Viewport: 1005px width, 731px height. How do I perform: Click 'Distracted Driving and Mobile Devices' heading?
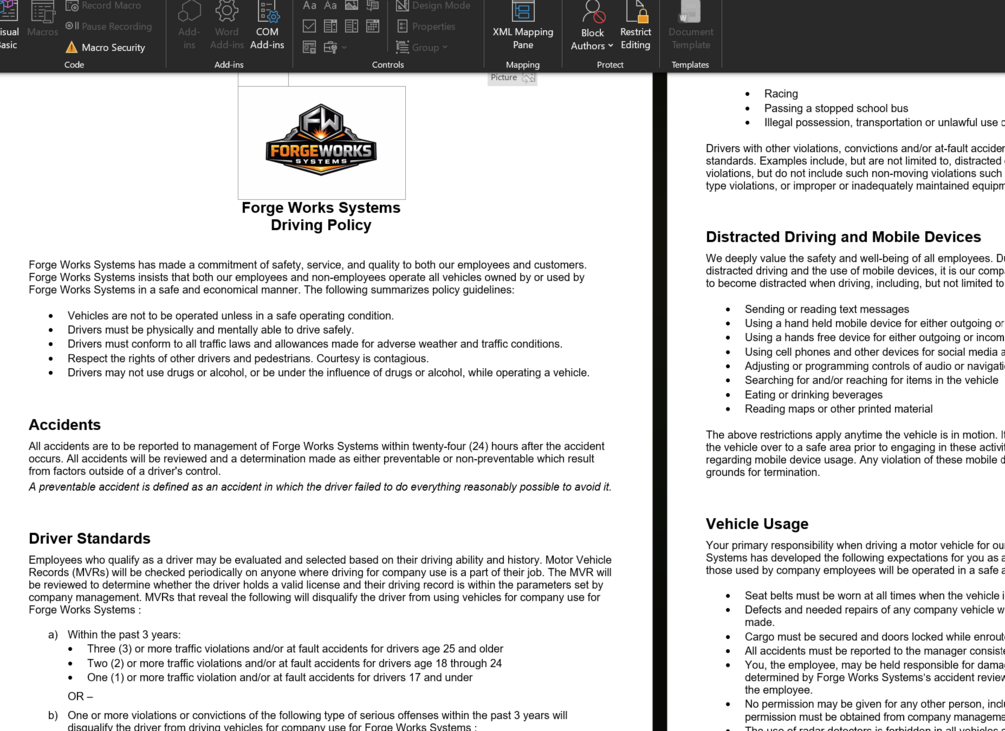coord(843,237)
